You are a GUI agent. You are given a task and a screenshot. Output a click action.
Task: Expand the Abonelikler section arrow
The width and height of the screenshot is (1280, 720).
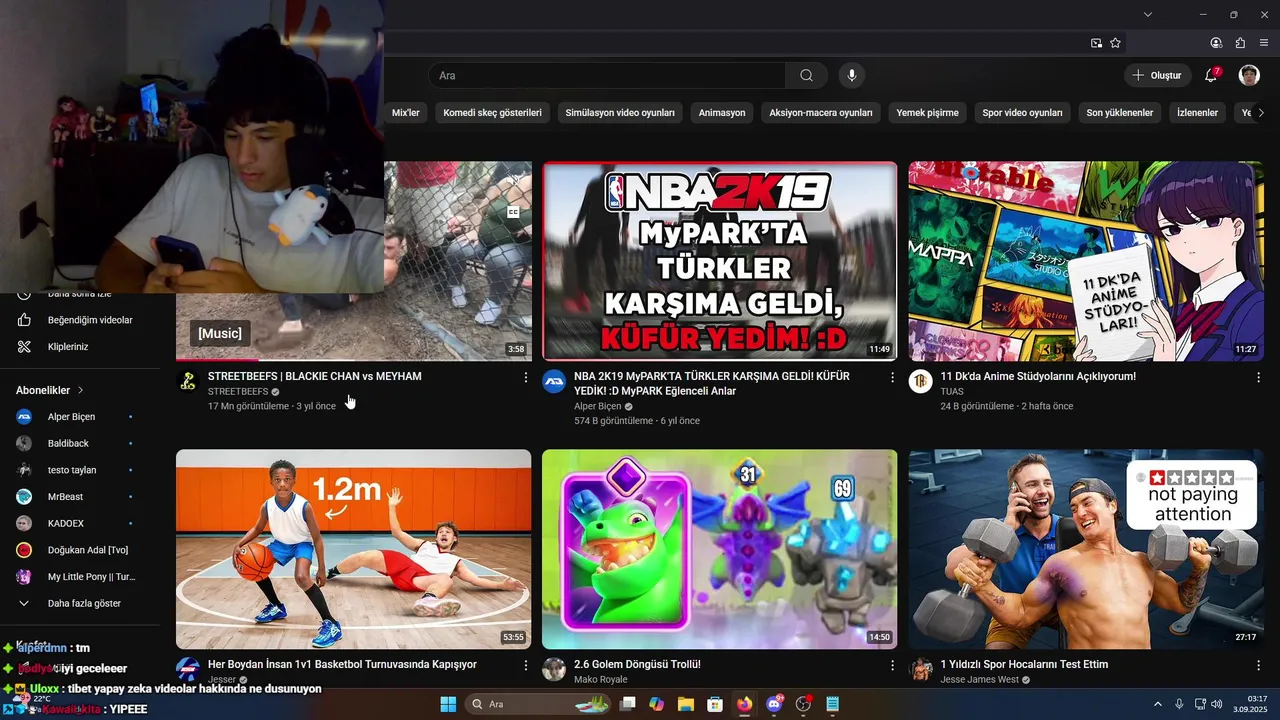point(81,390)
